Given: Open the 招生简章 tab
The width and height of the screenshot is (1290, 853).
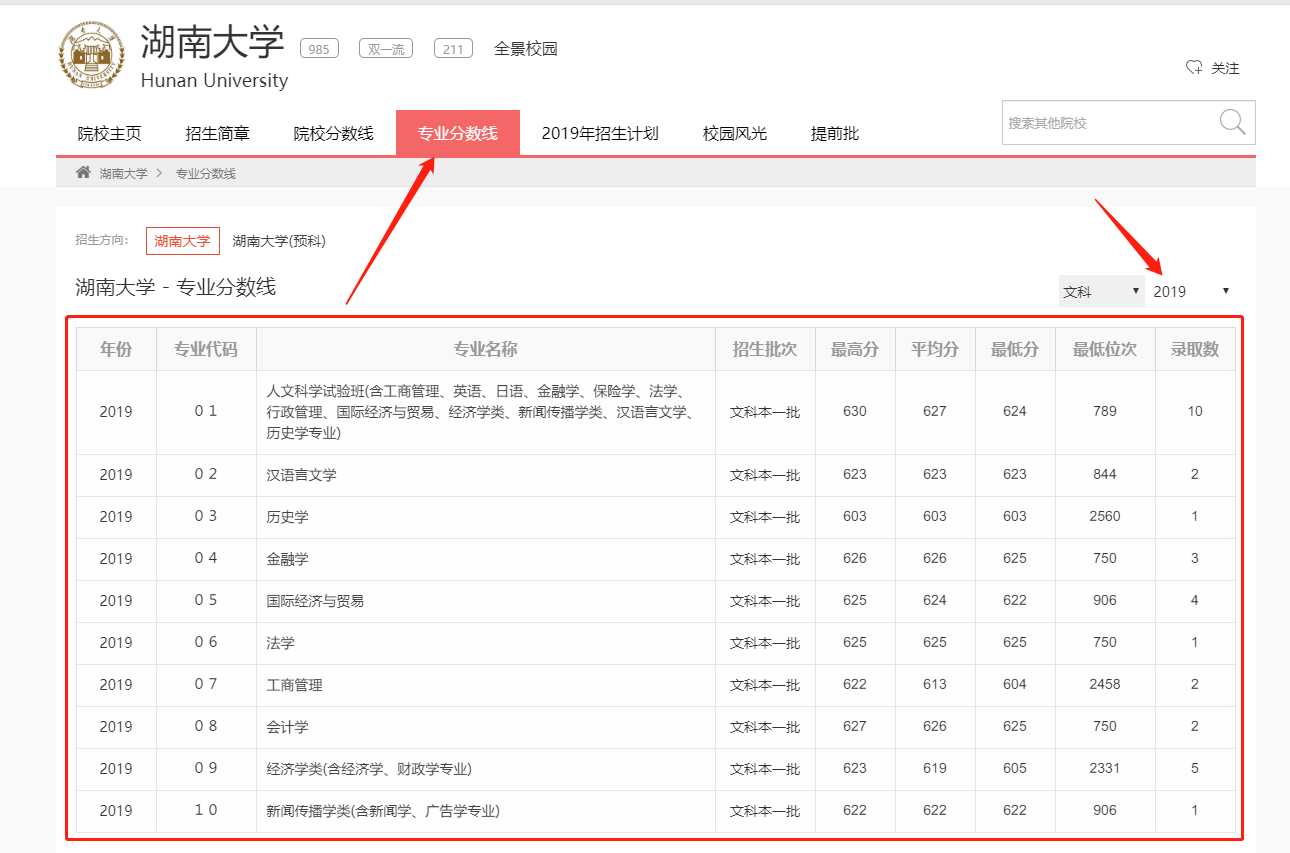Looking at the screenshot, I should tap(218, 133).
